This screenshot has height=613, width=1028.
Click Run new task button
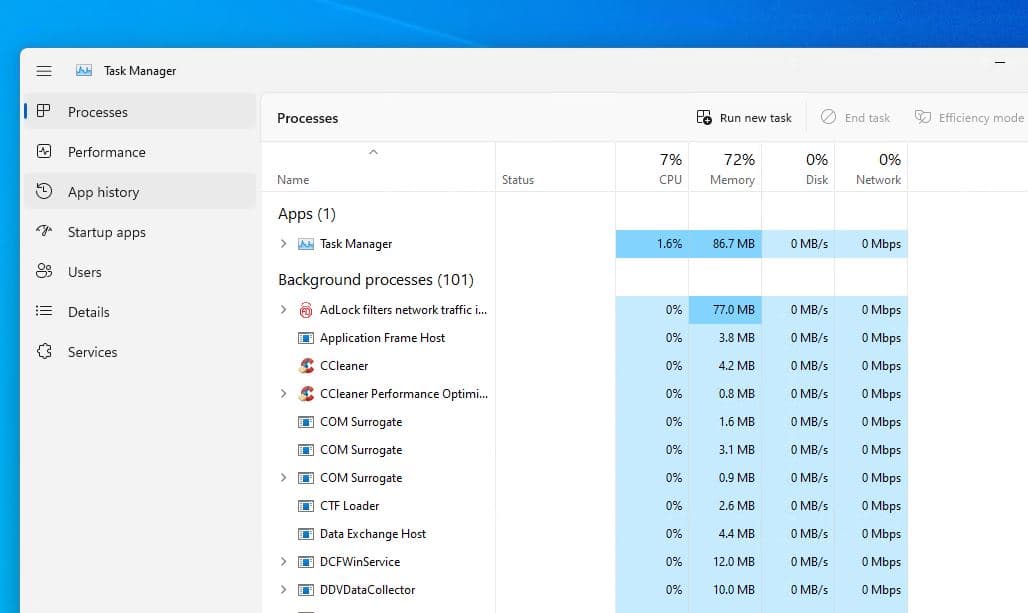[x=744, y=117]
